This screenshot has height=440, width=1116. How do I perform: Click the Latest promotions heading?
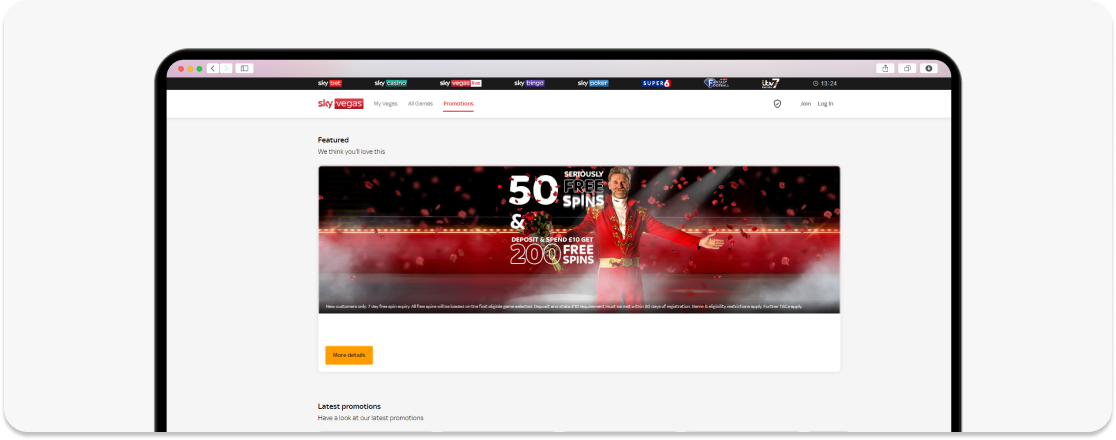[x=349, y=407]
